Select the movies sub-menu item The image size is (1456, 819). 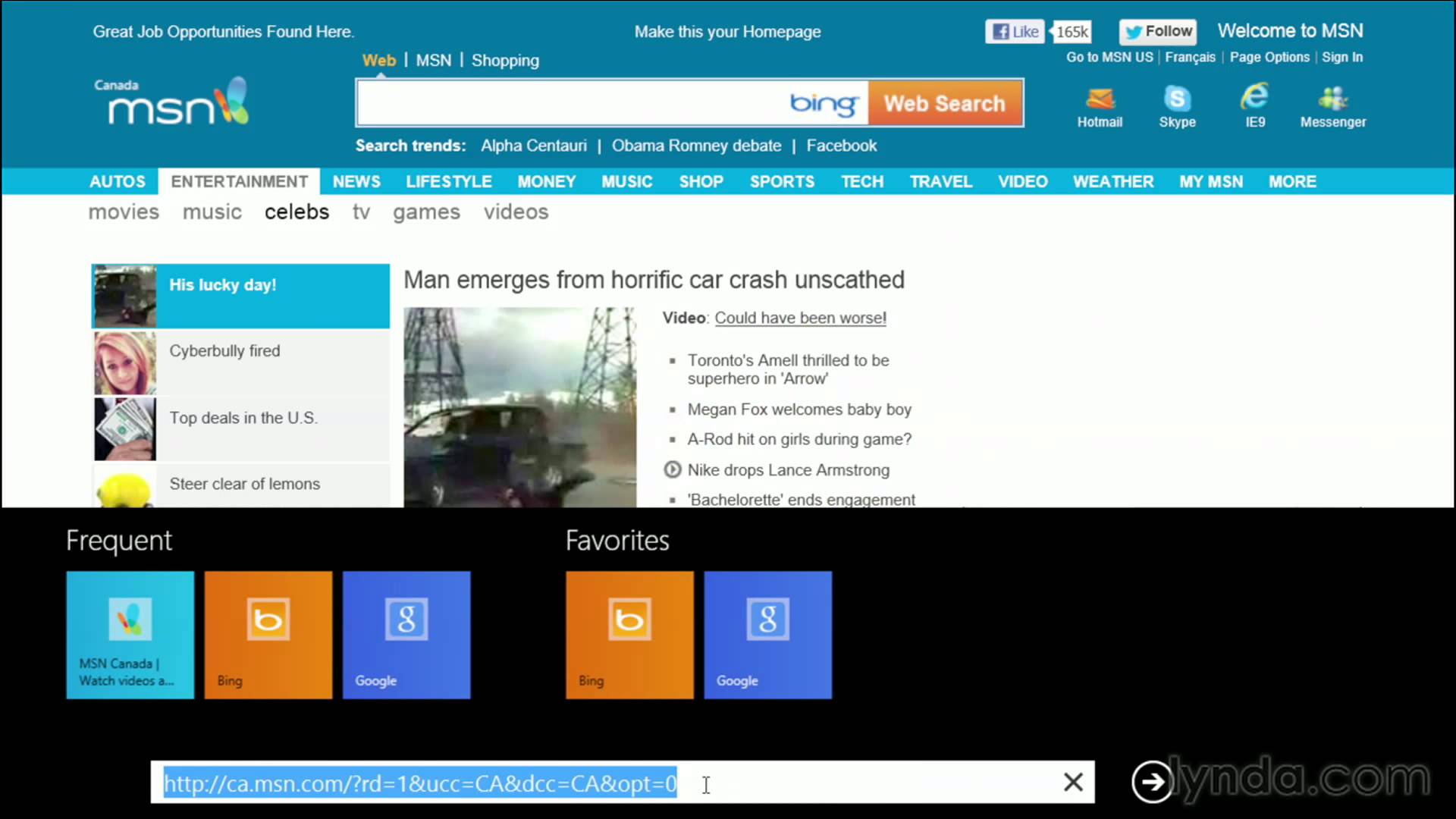[x=124, y=212]
